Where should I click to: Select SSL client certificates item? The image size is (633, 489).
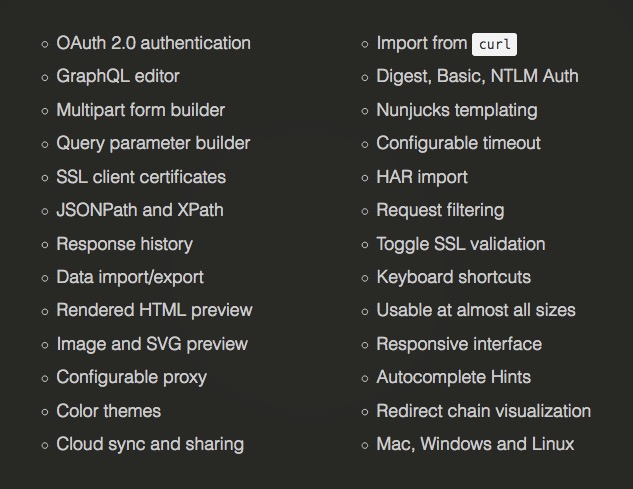click(141, 177)
